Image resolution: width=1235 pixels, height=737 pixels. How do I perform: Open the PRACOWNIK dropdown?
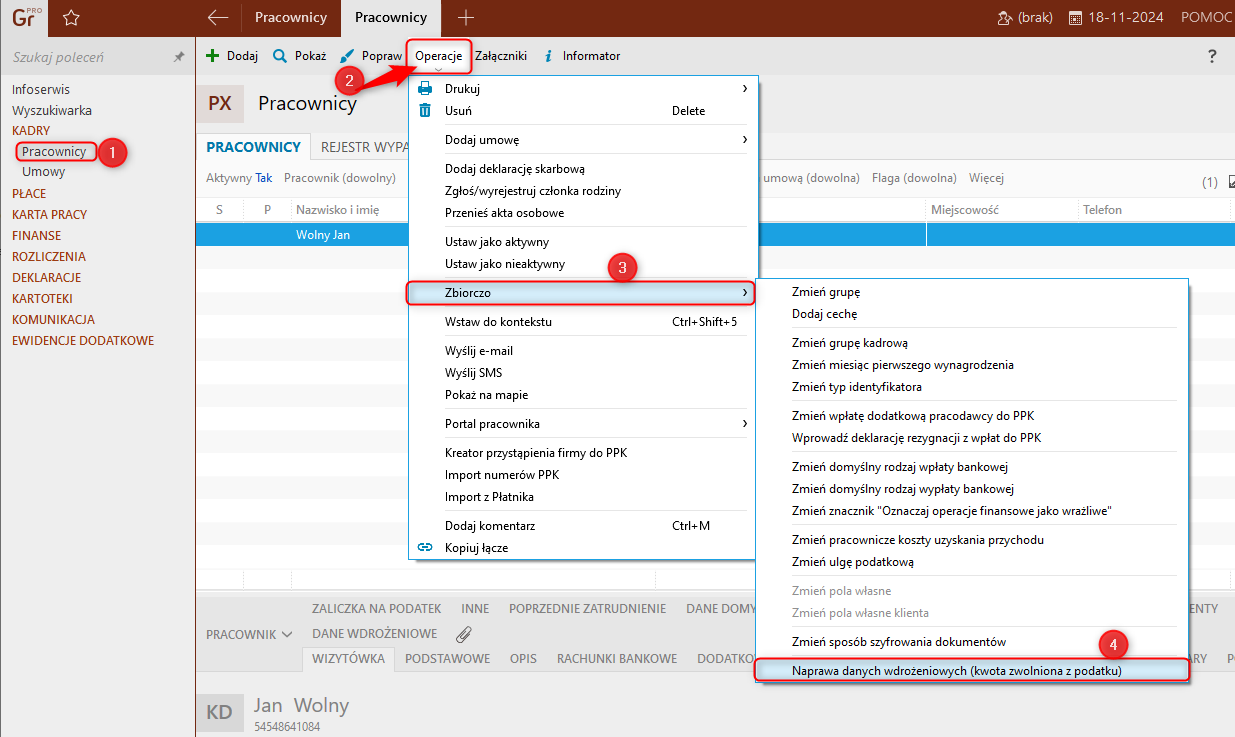(x=249, y=634)
